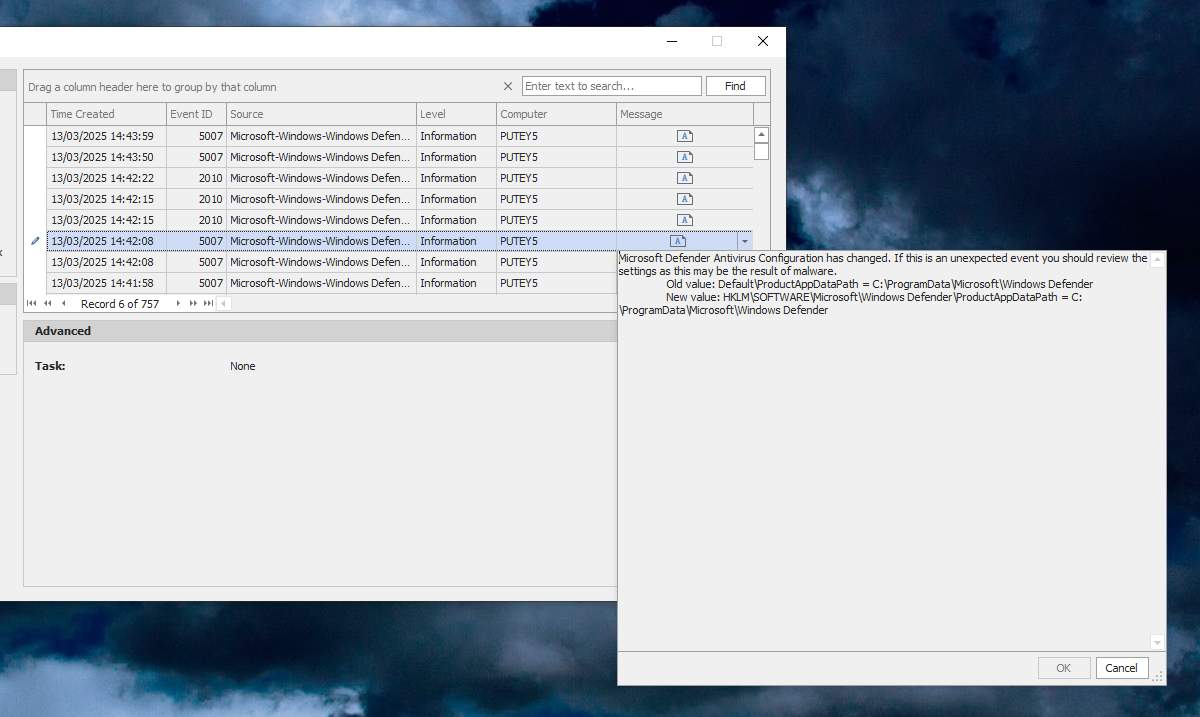This screenshot has height=717, width=1200.
Task: Click Find button
Action: [736, 86]
